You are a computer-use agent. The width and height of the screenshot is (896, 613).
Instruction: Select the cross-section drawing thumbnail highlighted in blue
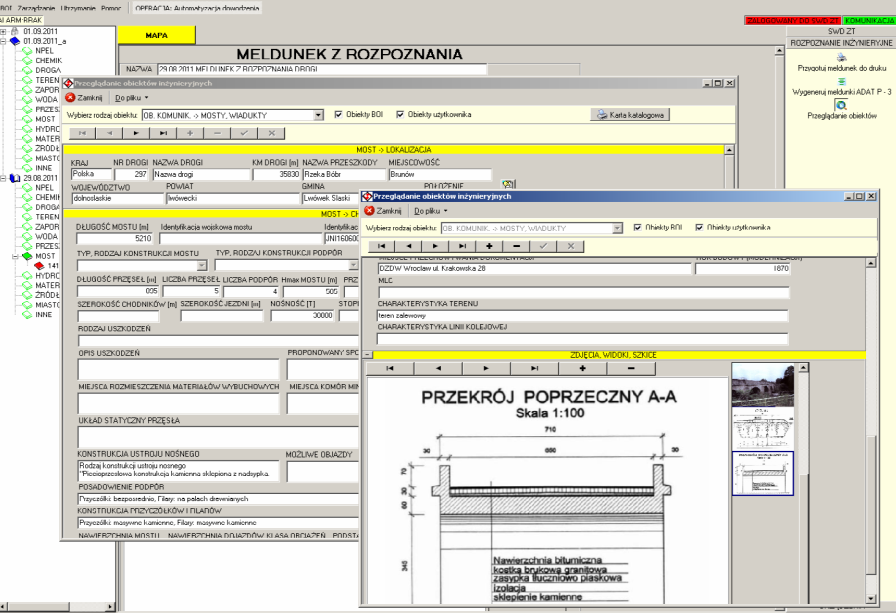click(763, 474)
